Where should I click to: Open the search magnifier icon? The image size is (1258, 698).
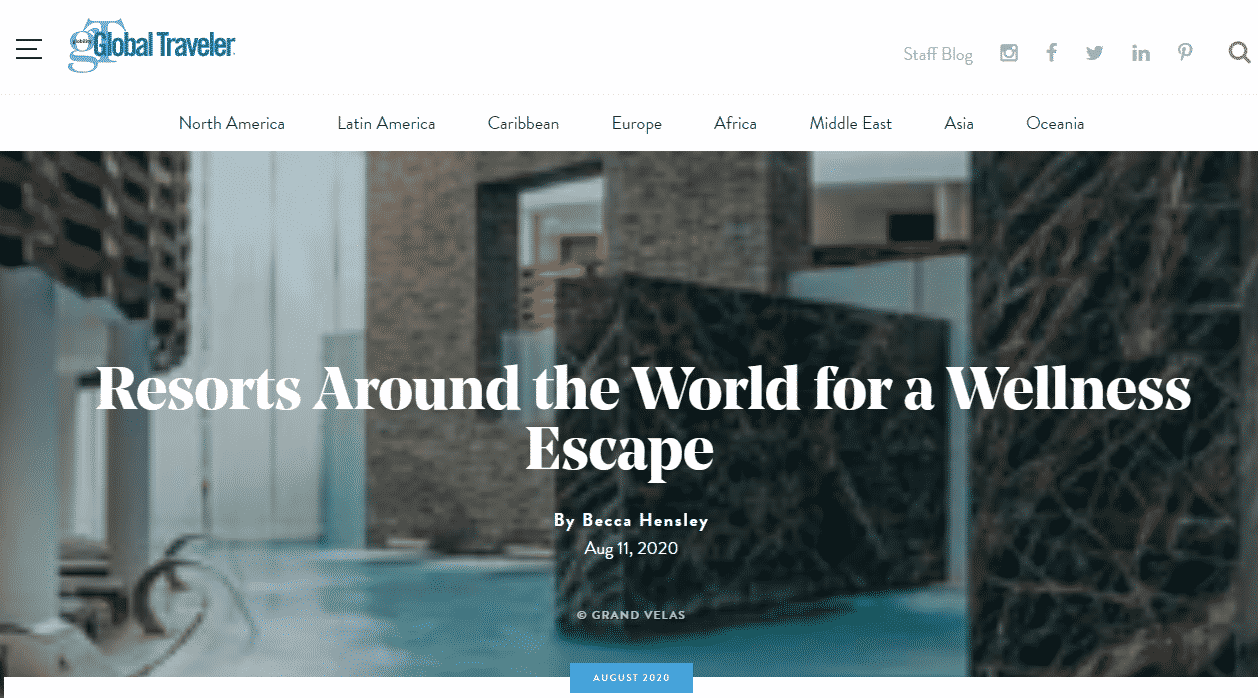[1240, 52]
